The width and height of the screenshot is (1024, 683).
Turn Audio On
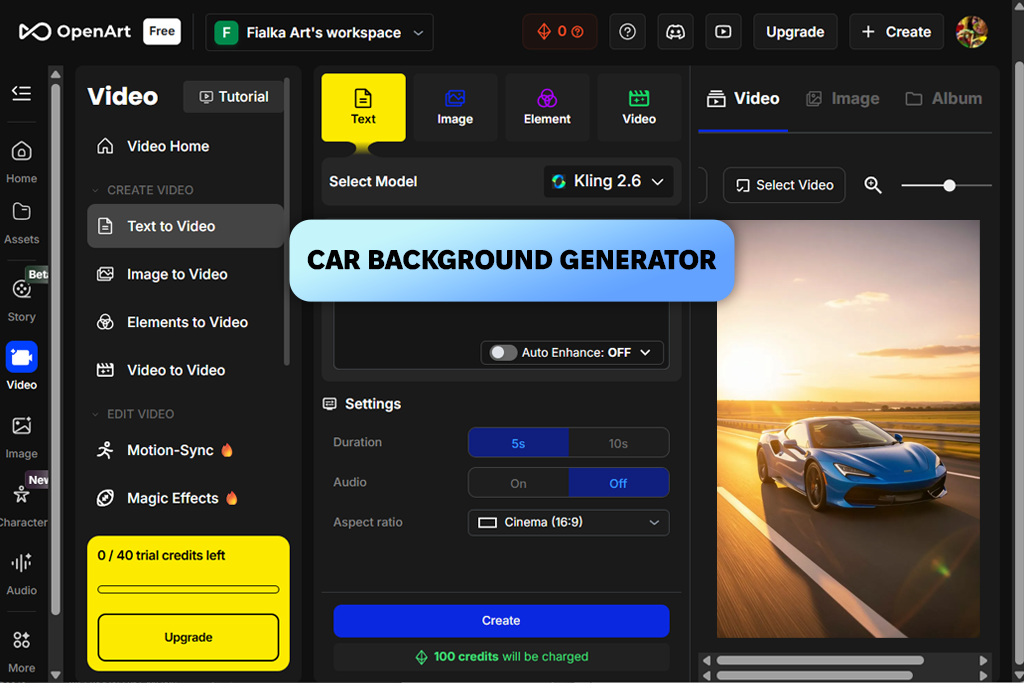tap(519, 483)
